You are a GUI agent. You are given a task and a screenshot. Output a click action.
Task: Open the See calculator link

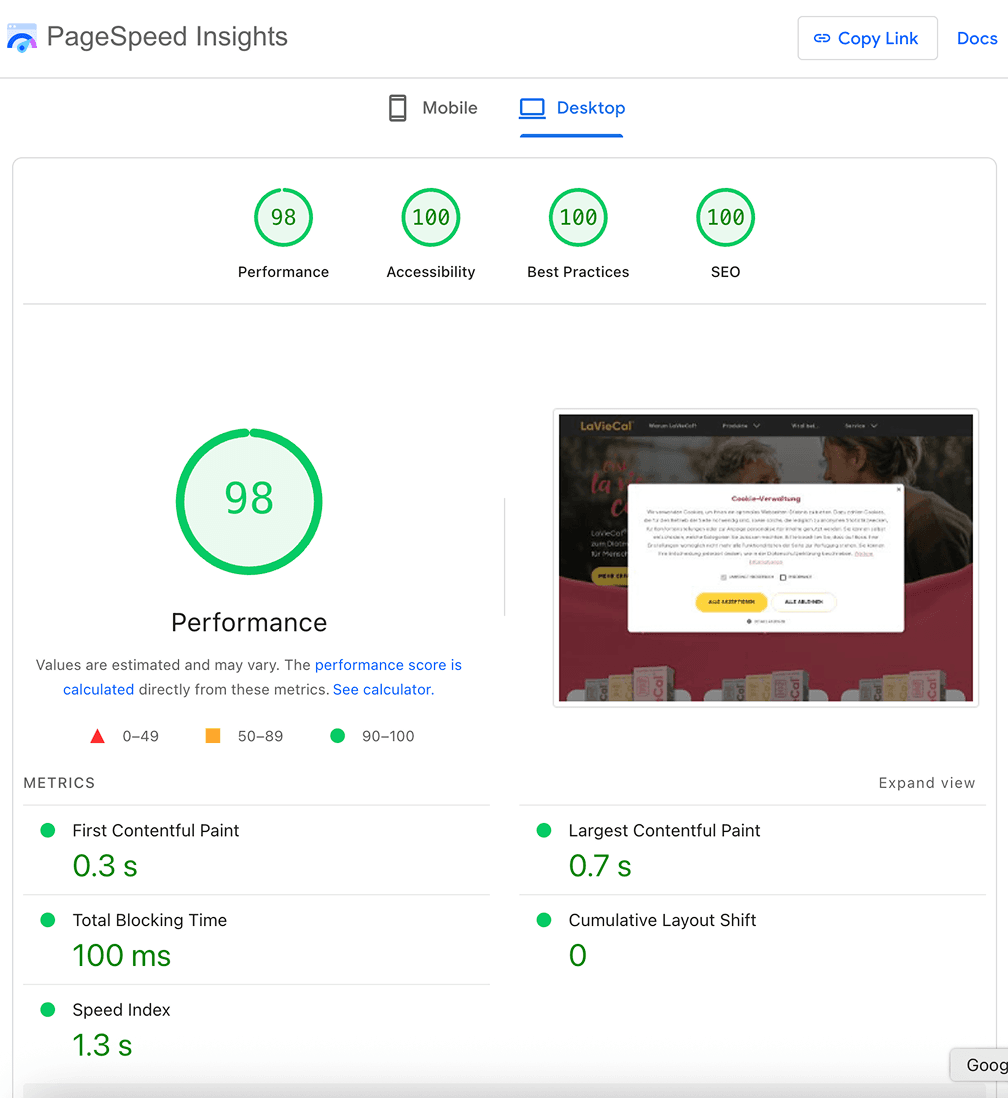(x=382, y=689)
